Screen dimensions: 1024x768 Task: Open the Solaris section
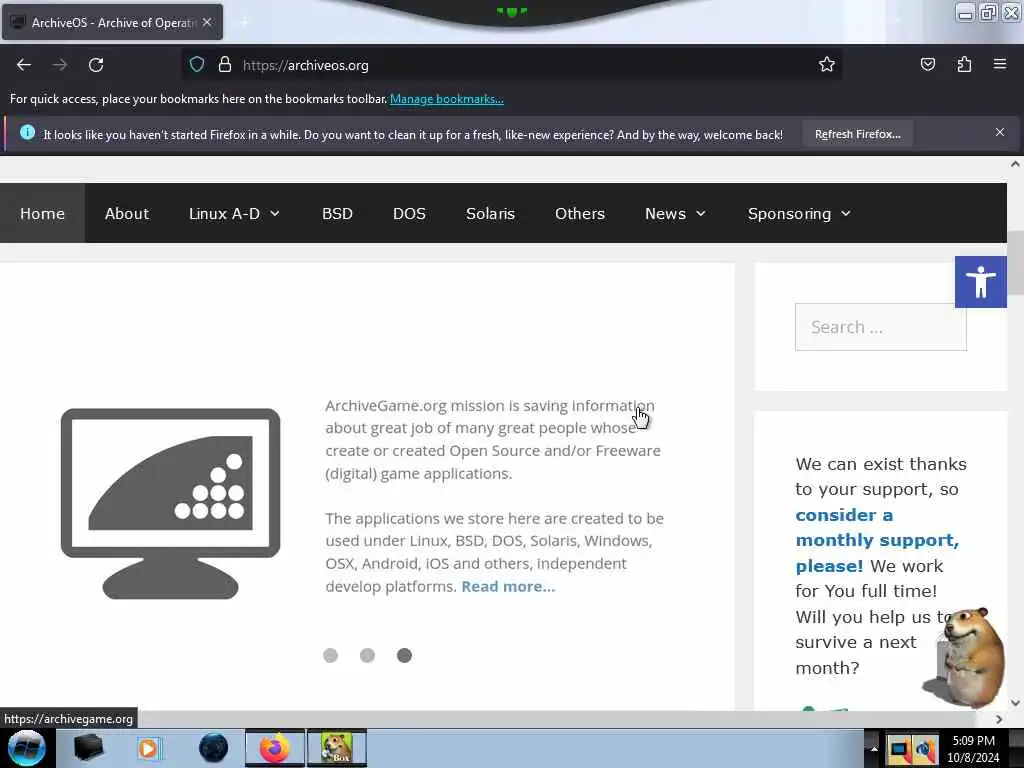click(x=490, y=214)
